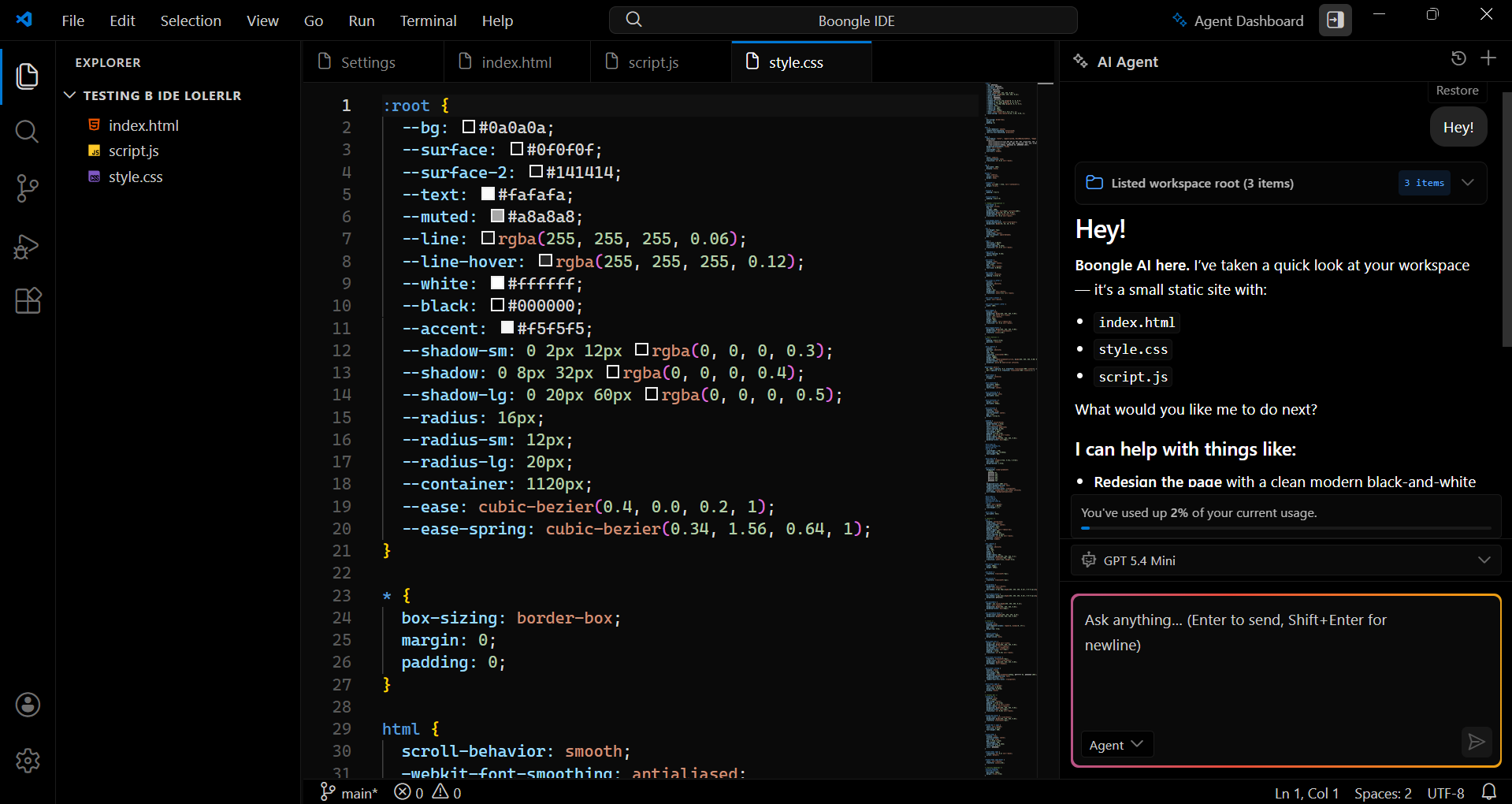Open the Selection menu
Screen dimensions: 1512x804
tap(191, 20)
